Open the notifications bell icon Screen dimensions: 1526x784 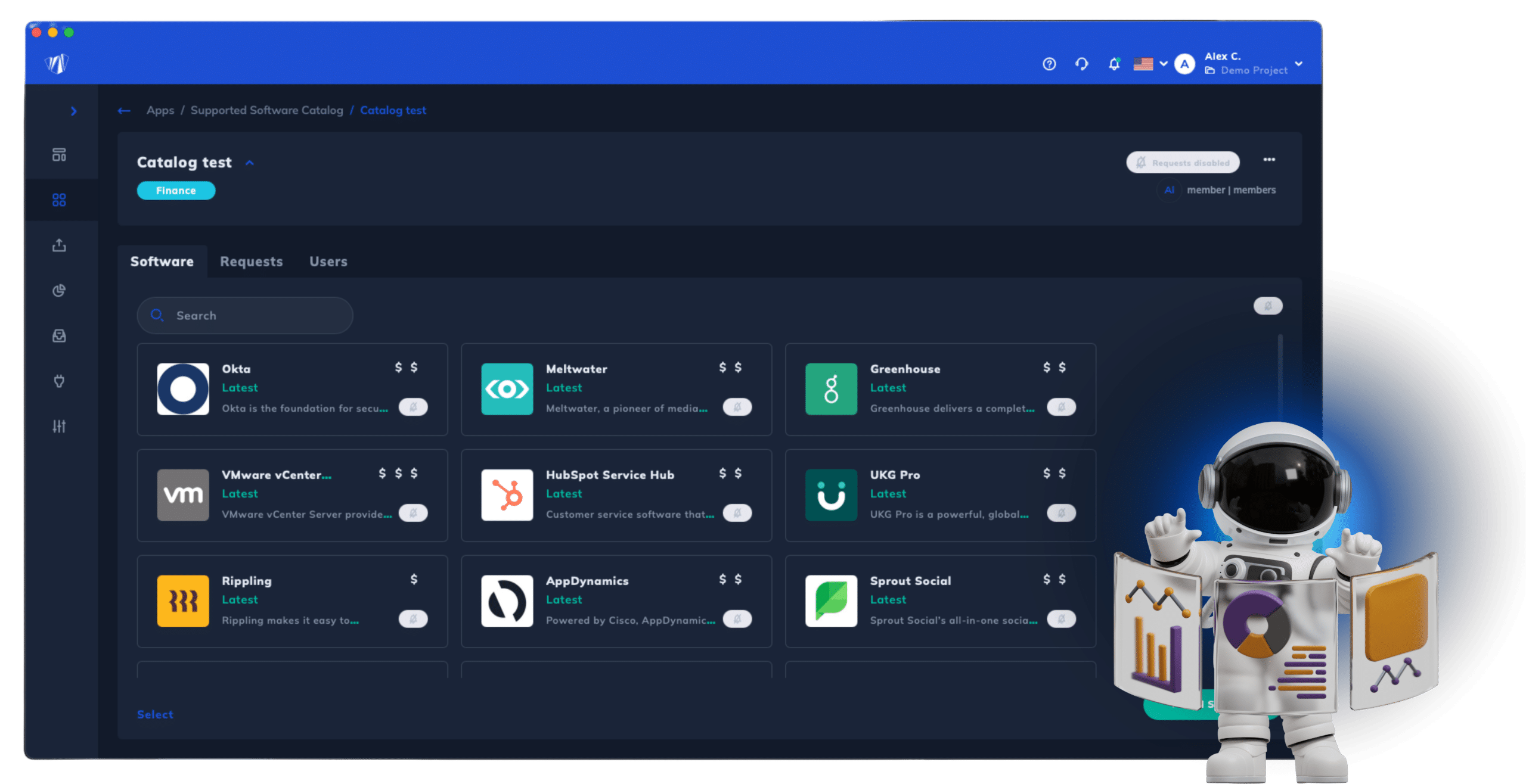click(1114, 64)
